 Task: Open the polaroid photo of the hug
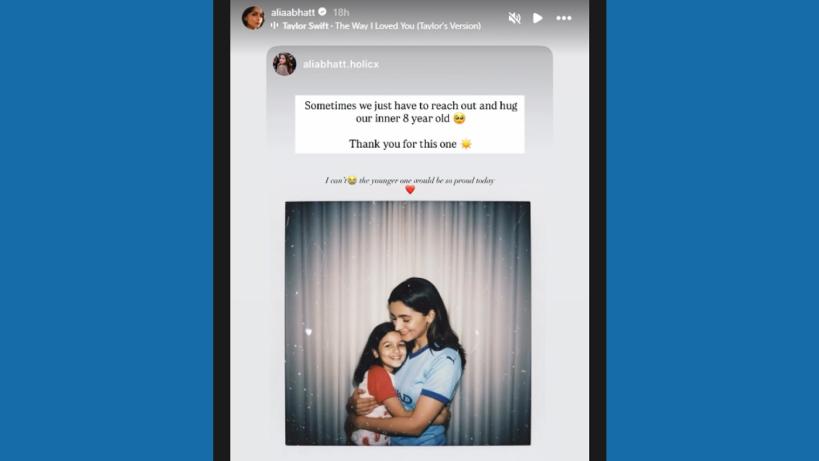[408, 323]
